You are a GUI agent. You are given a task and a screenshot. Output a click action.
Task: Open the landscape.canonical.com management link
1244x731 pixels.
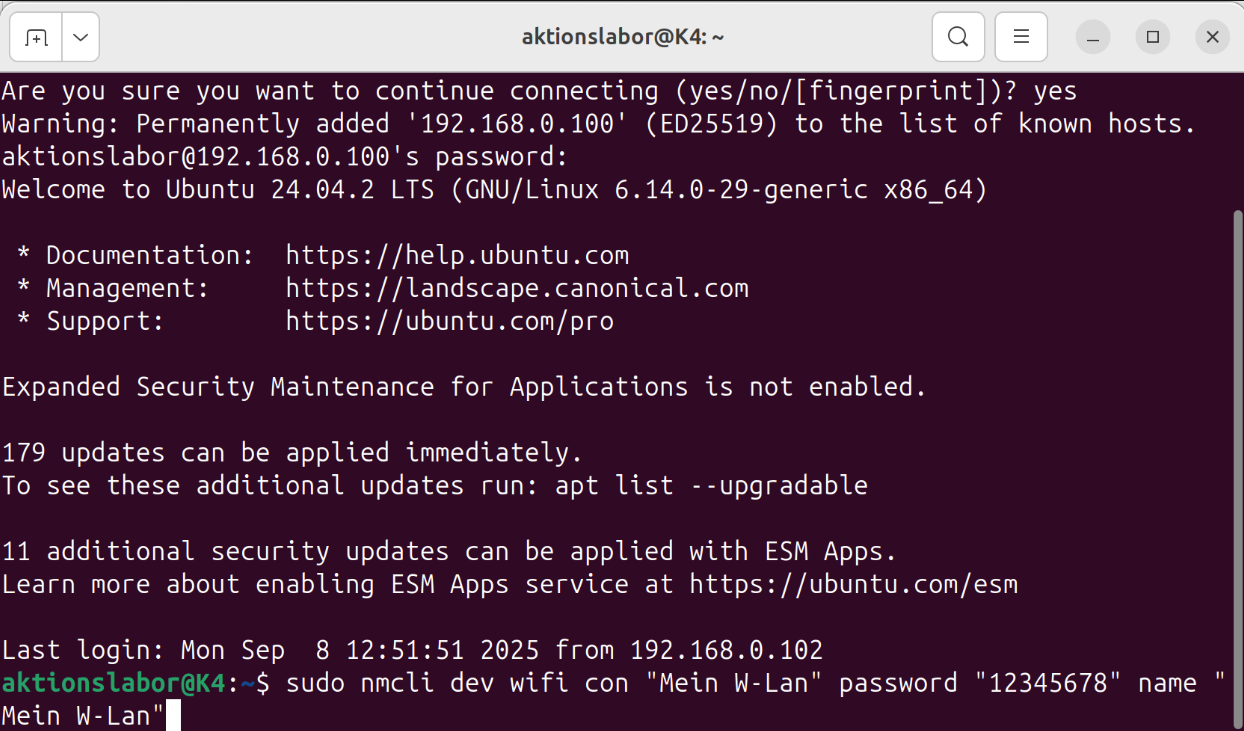click(516, 288)
